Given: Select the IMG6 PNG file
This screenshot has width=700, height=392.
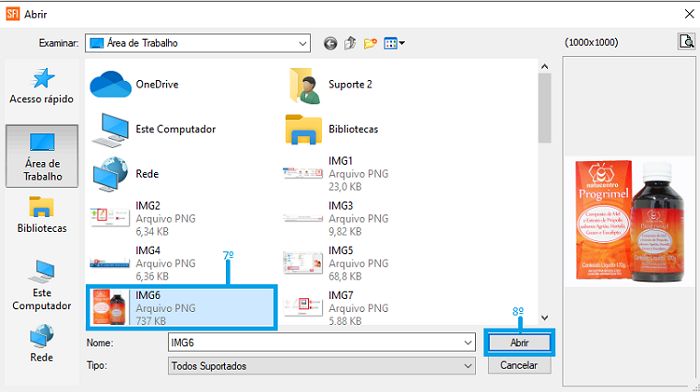Looking at the screenshot, I should [x=181, y=308].
